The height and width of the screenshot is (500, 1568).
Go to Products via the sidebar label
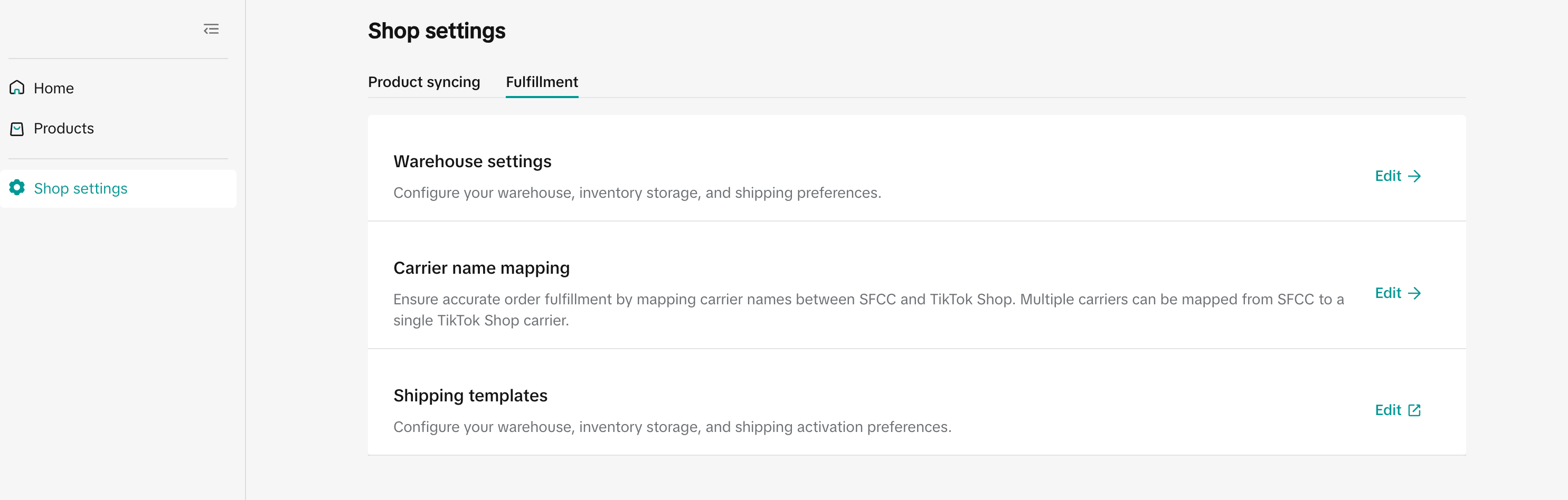[64, 128]
